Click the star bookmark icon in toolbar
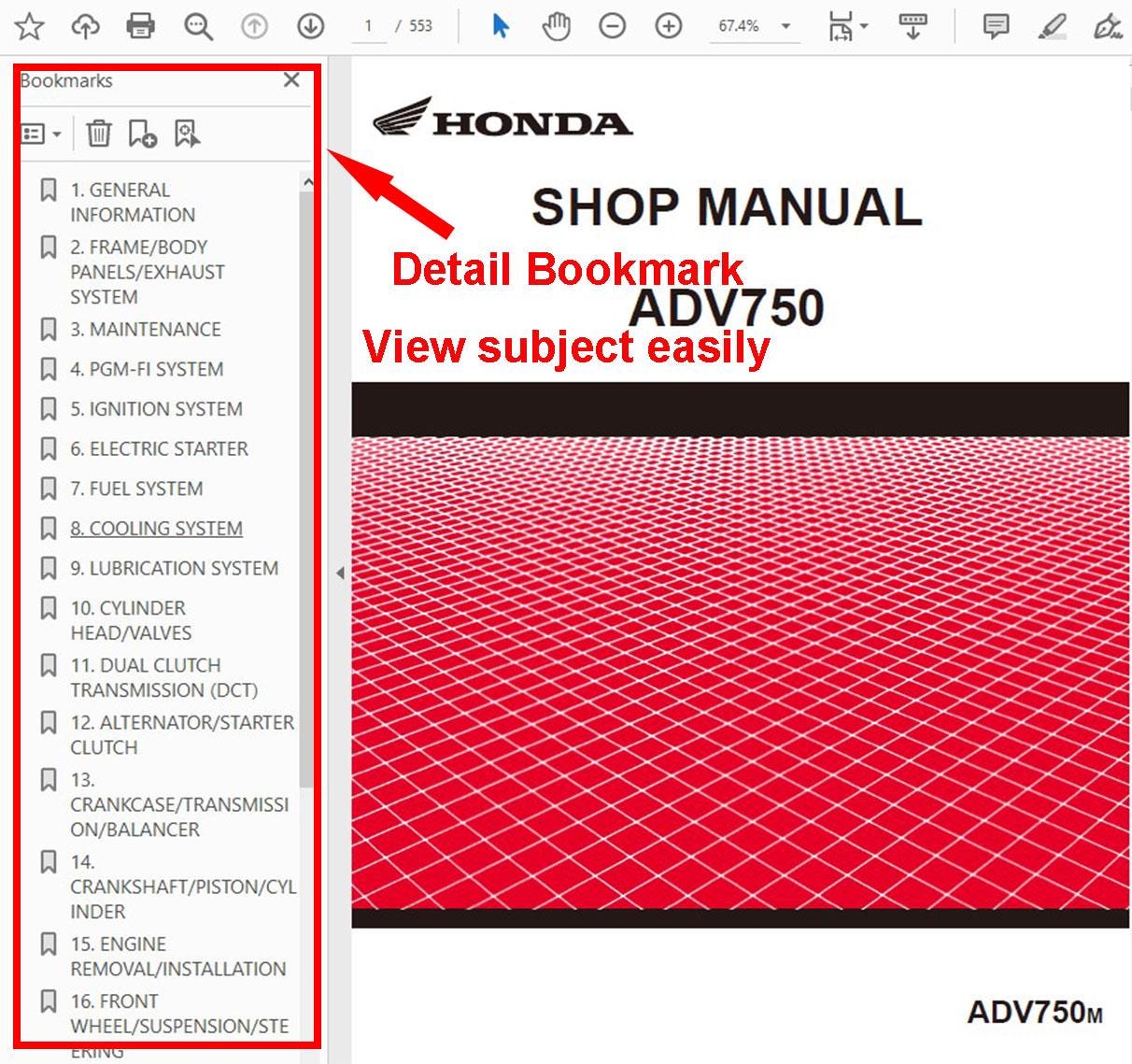 click(30, 26)
